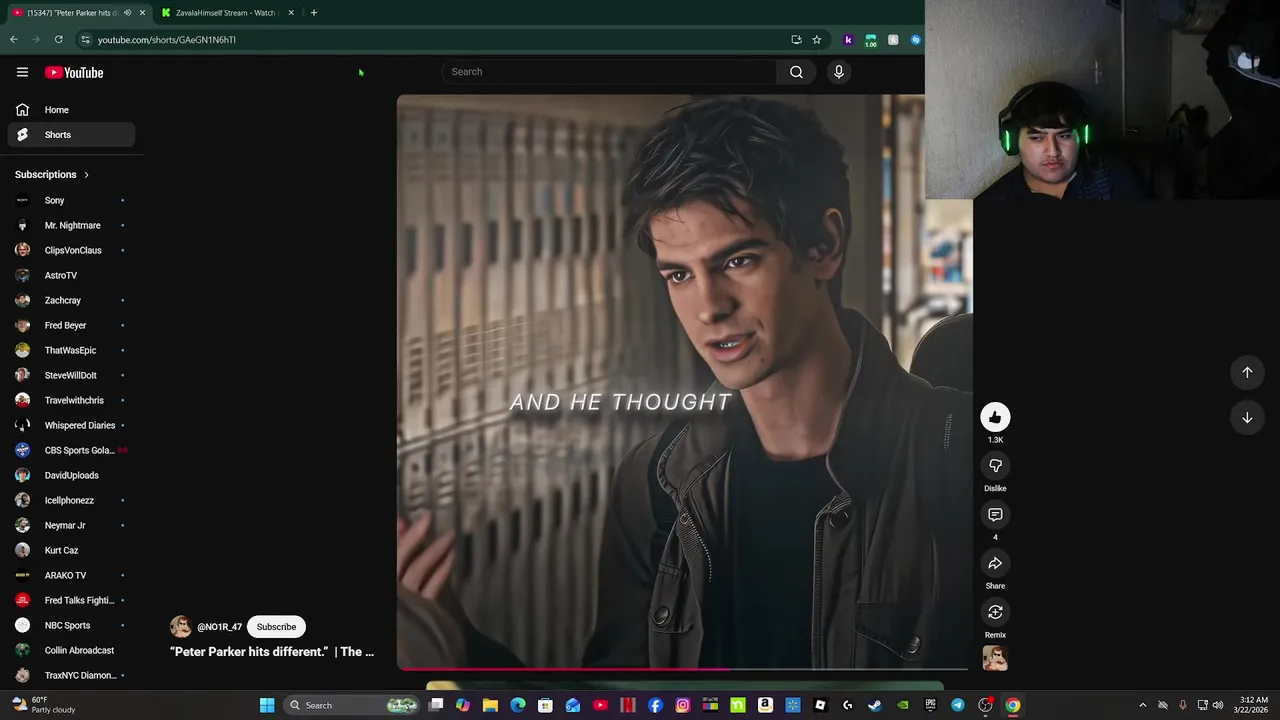Viewport: 1280px width, 720px height.
Task: Open the YouTube hamburger guide menu
Action: (x=22, y=72)
